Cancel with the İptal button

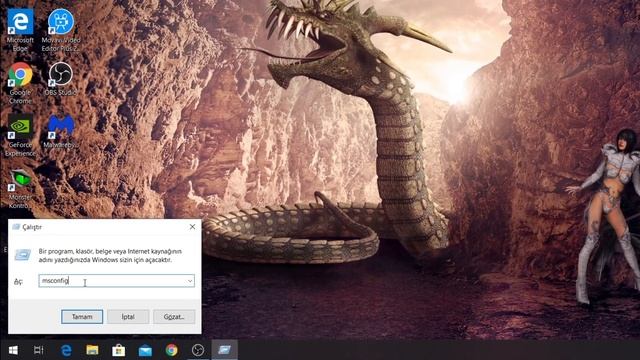(128, 317)
